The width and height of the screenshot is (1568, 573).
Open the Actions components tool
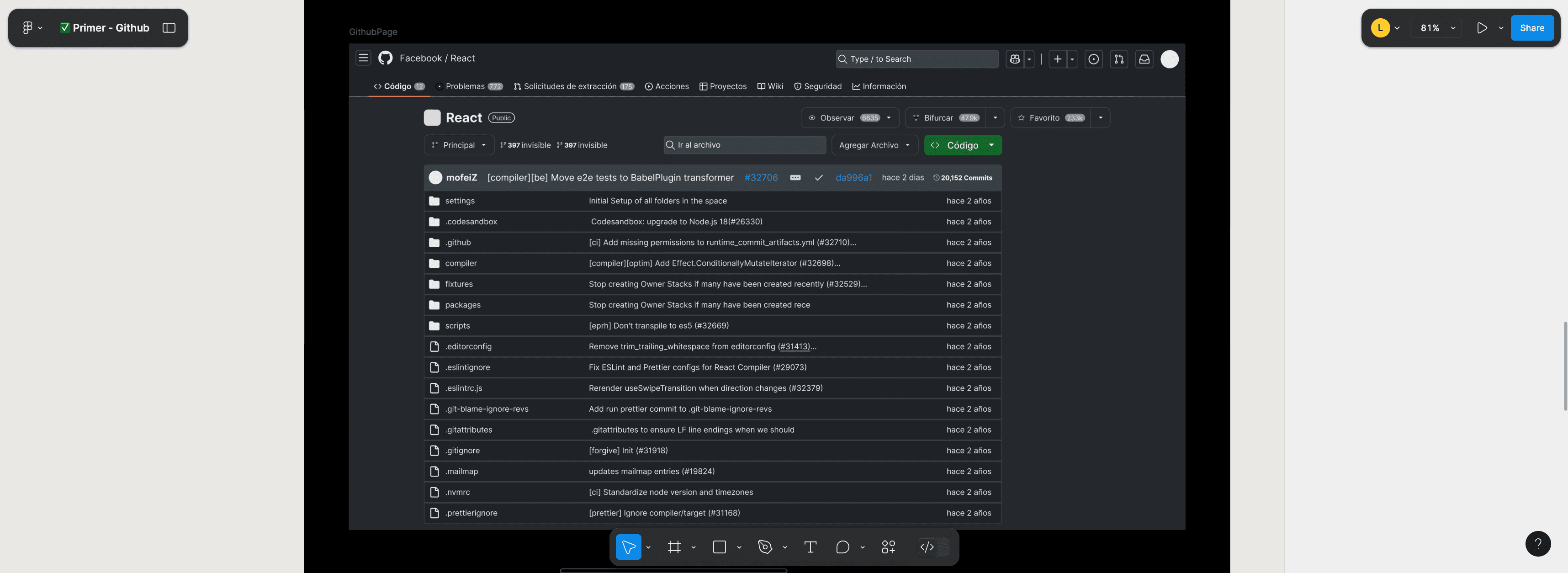tap(888, 547)
